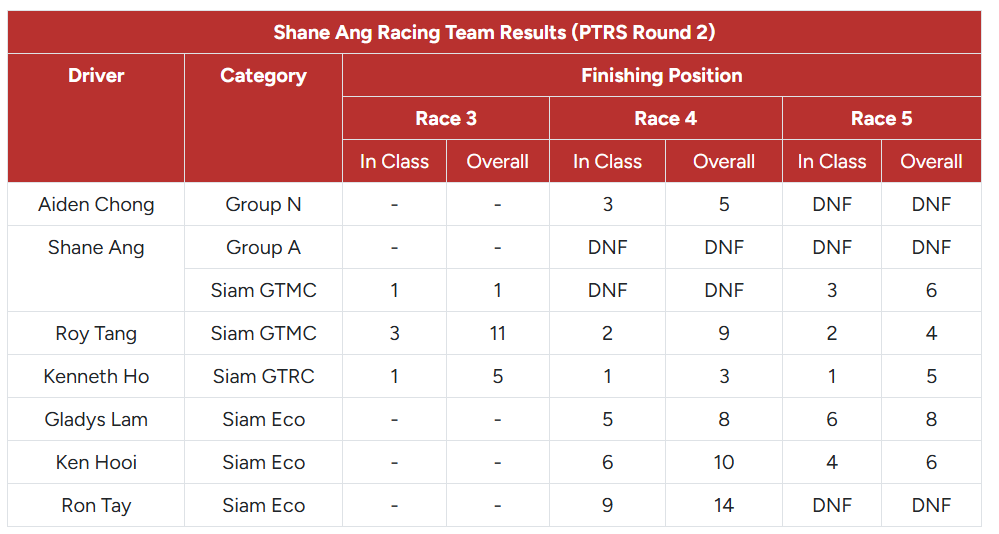Click the Group A category cell
This screenshot has height=534, width=999.
[x=263, y=247]
